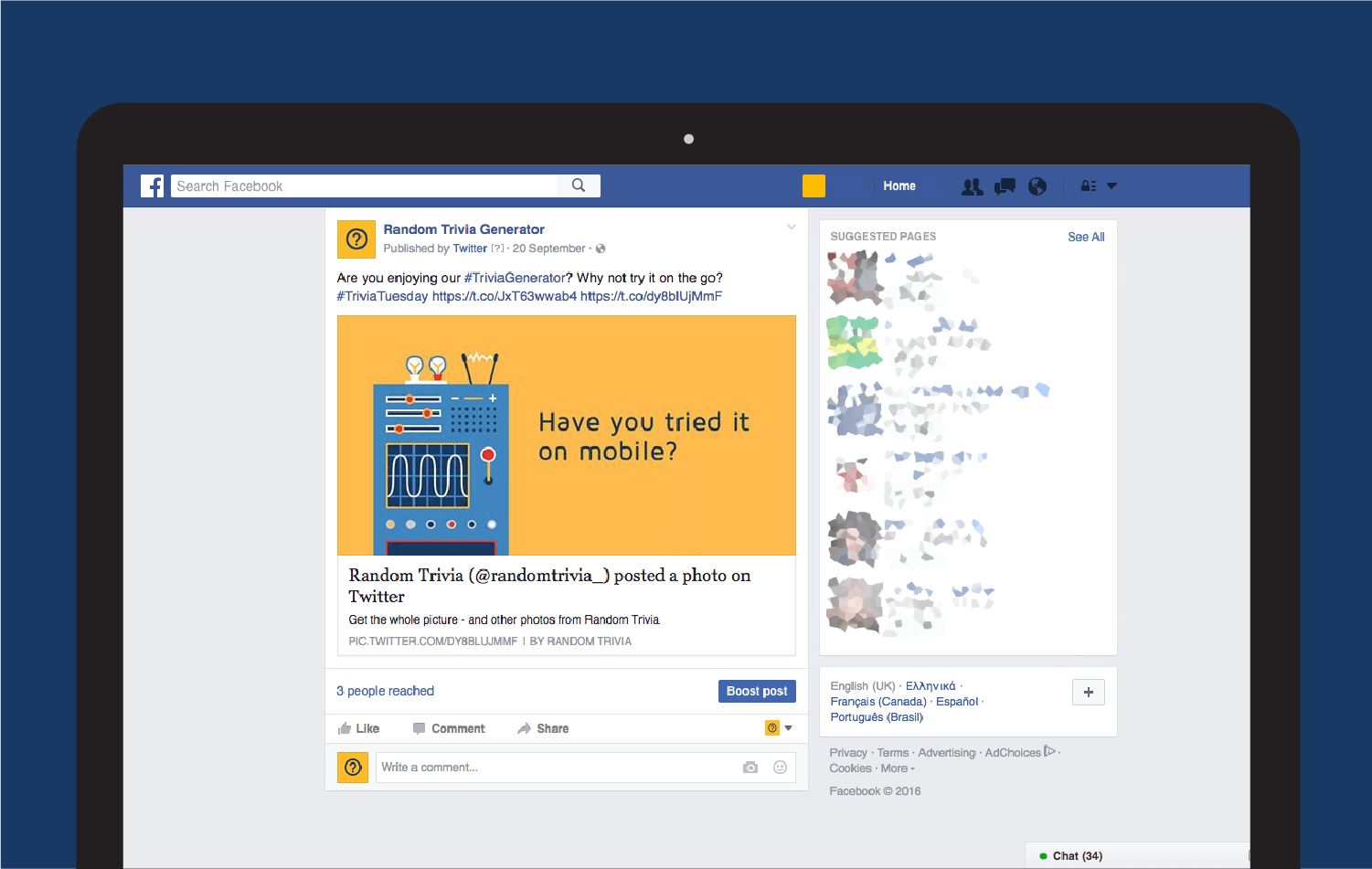Expand post options chevron
The height and width of the screenshot is (869, 1372).
[792, 228]
